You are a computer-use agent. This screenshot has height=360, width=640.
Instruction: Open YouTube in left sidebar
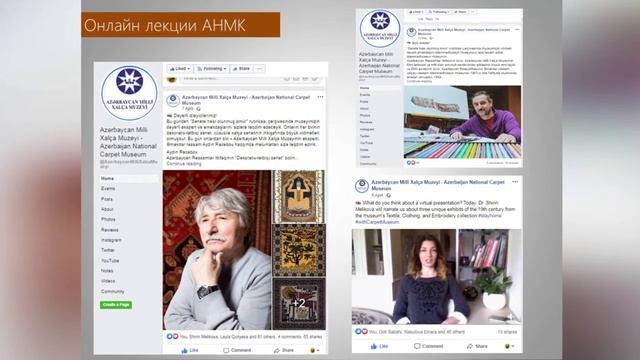(110, 260)
